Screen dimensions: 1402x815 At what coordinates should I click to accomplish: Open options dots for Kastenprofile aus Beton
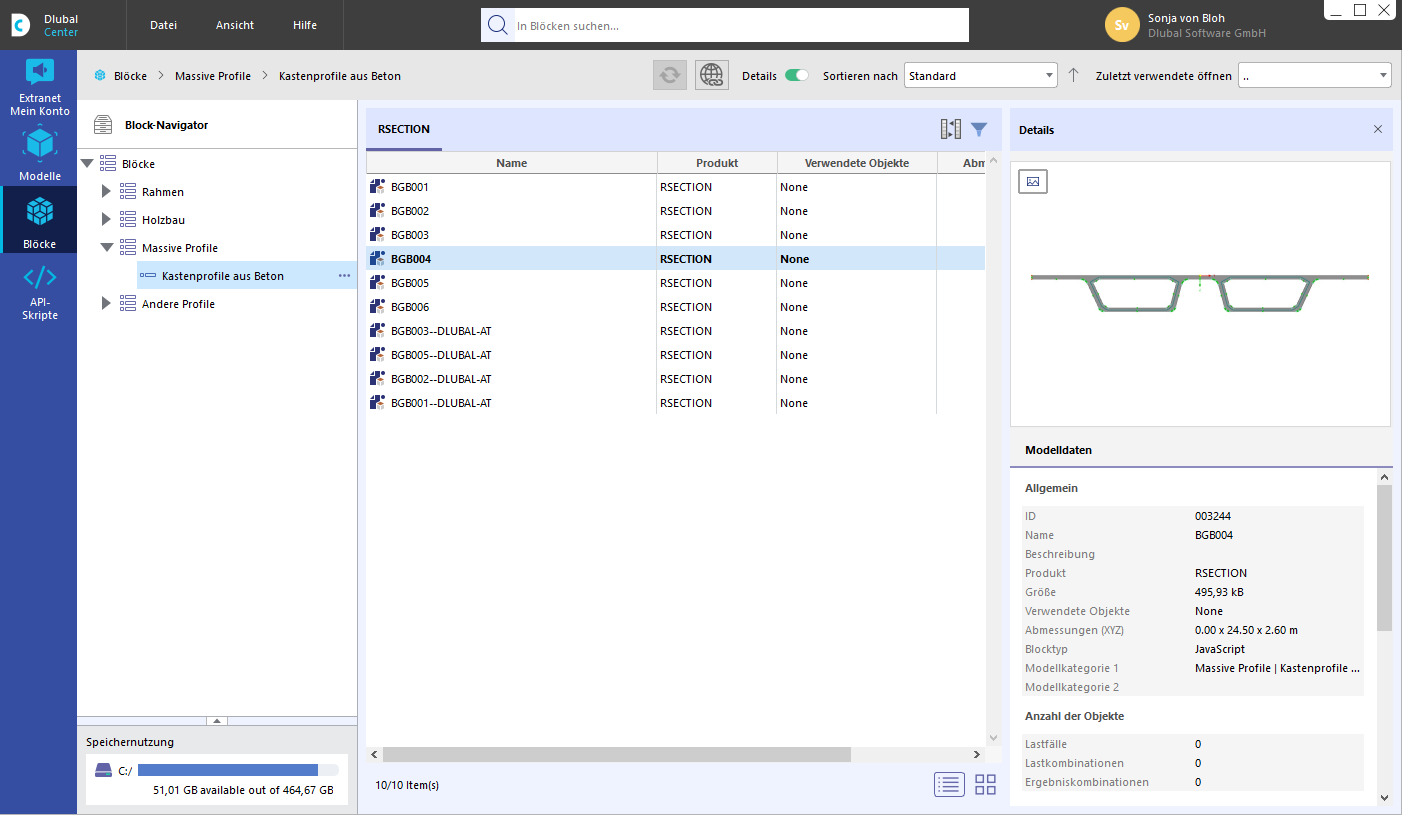click(x=344, y=275)
